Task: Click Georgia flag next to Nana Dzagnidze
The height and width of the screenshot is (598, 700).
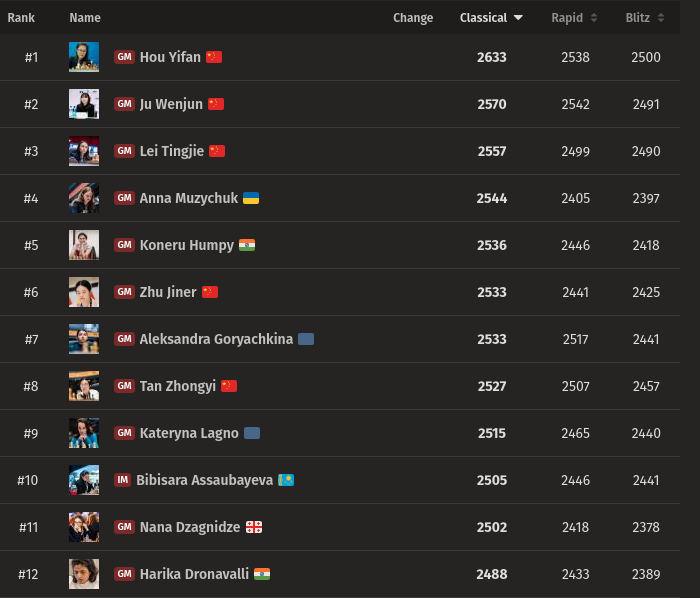Action: point(254,527)
